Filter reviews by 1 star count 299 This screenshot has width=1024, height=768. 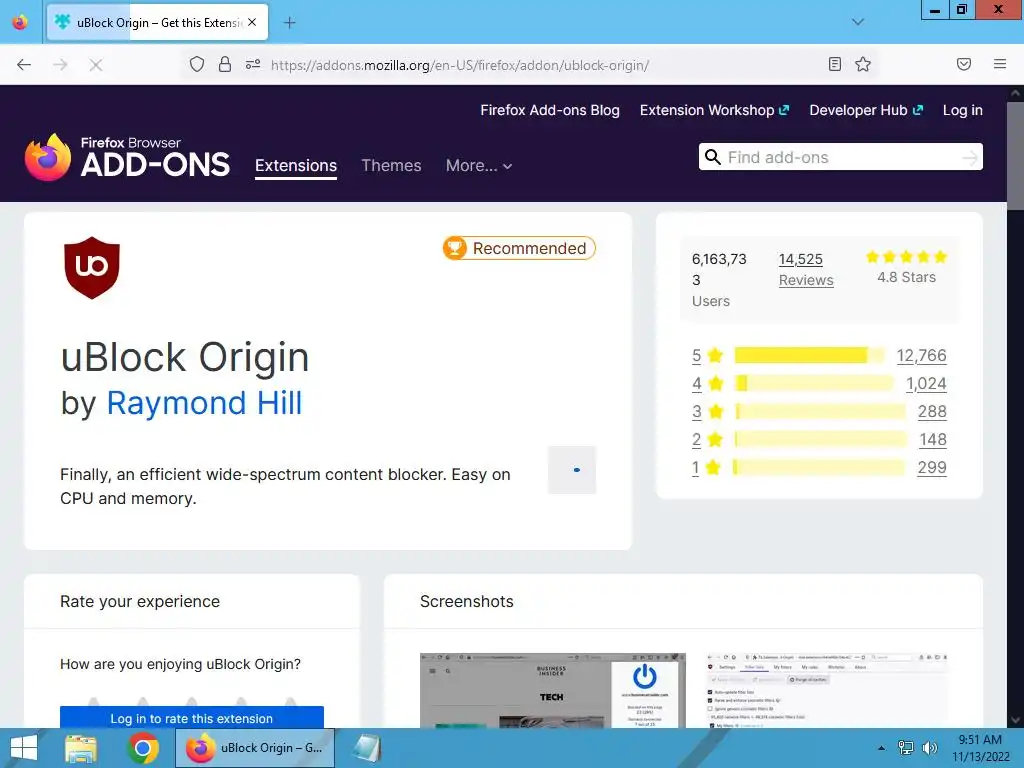pyautogui.click(x=932, y=468)
